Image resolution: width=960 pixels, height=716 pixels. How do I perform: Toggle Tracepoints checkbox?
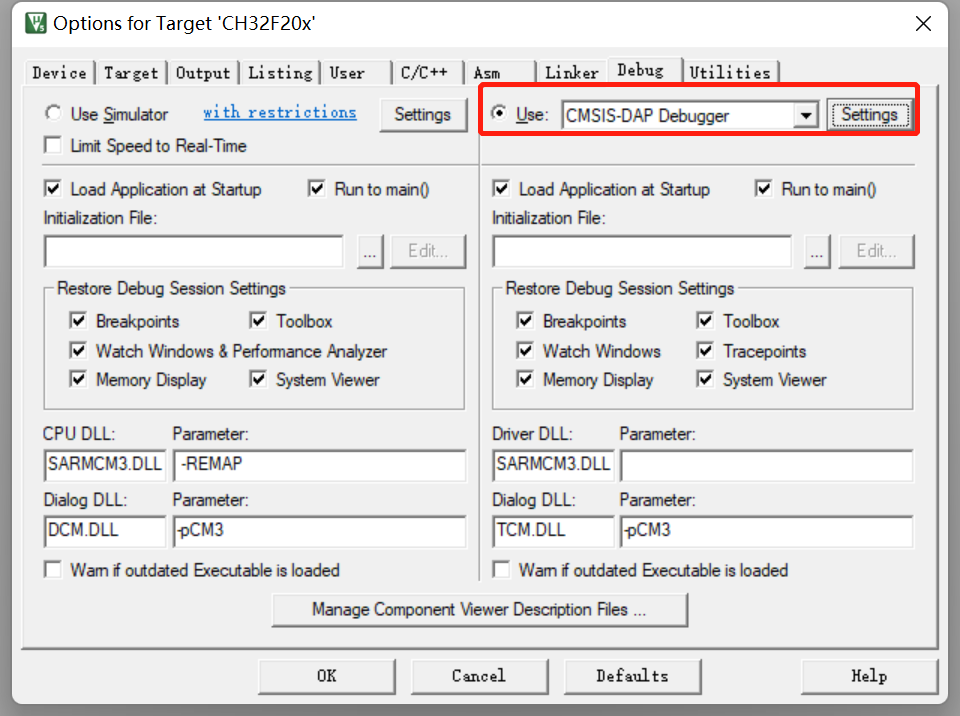tap(705, 350)
